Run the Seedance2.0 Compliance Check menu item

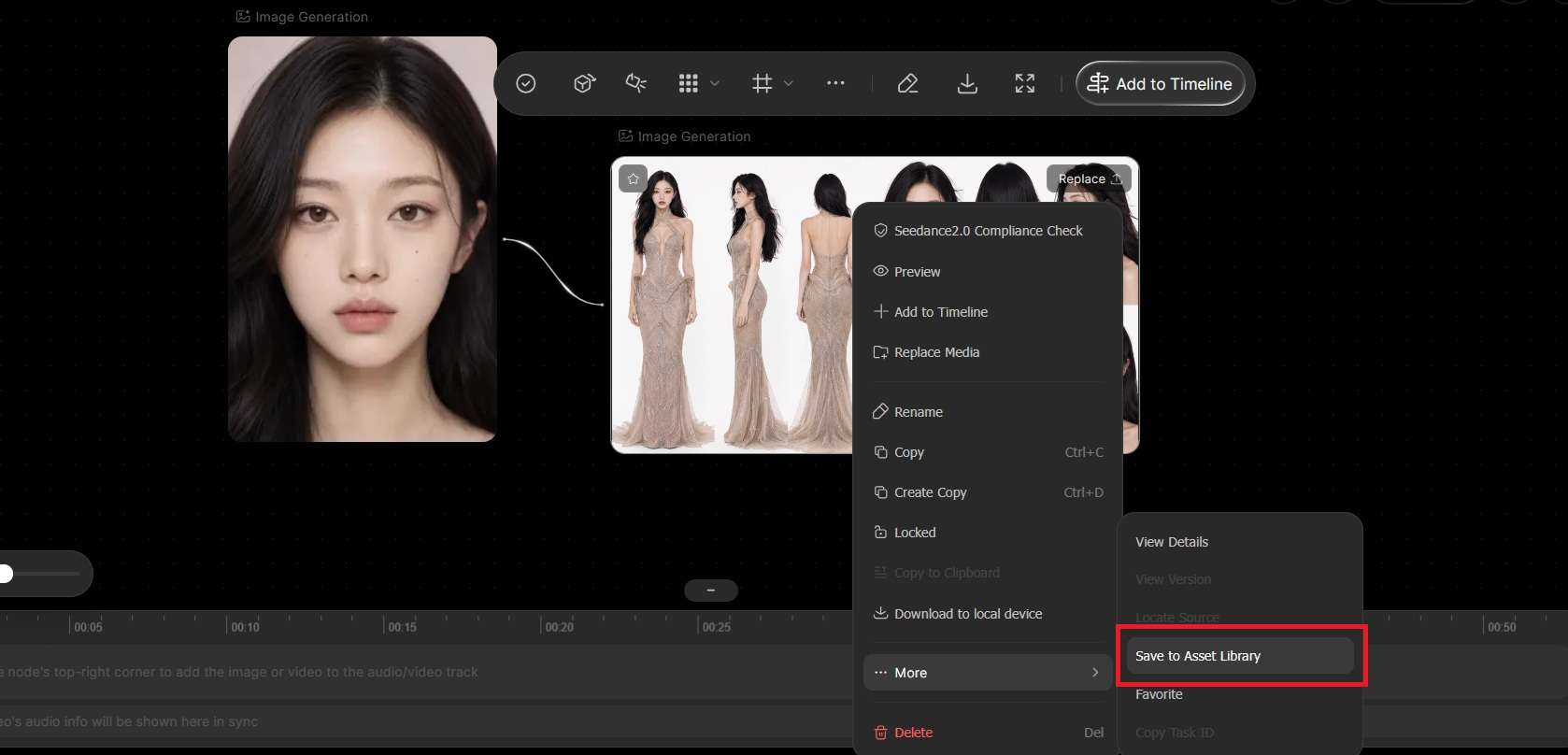pos(988,231)
